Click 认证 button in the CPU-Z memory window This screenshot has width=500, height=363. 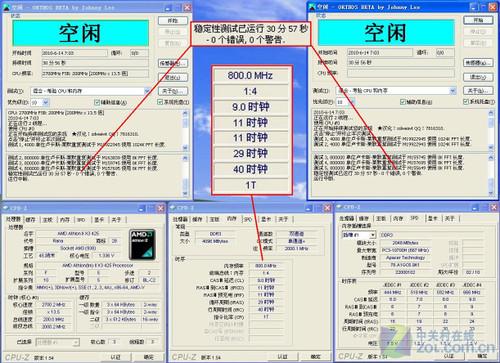pyautogui.click(x=282, y=357)
